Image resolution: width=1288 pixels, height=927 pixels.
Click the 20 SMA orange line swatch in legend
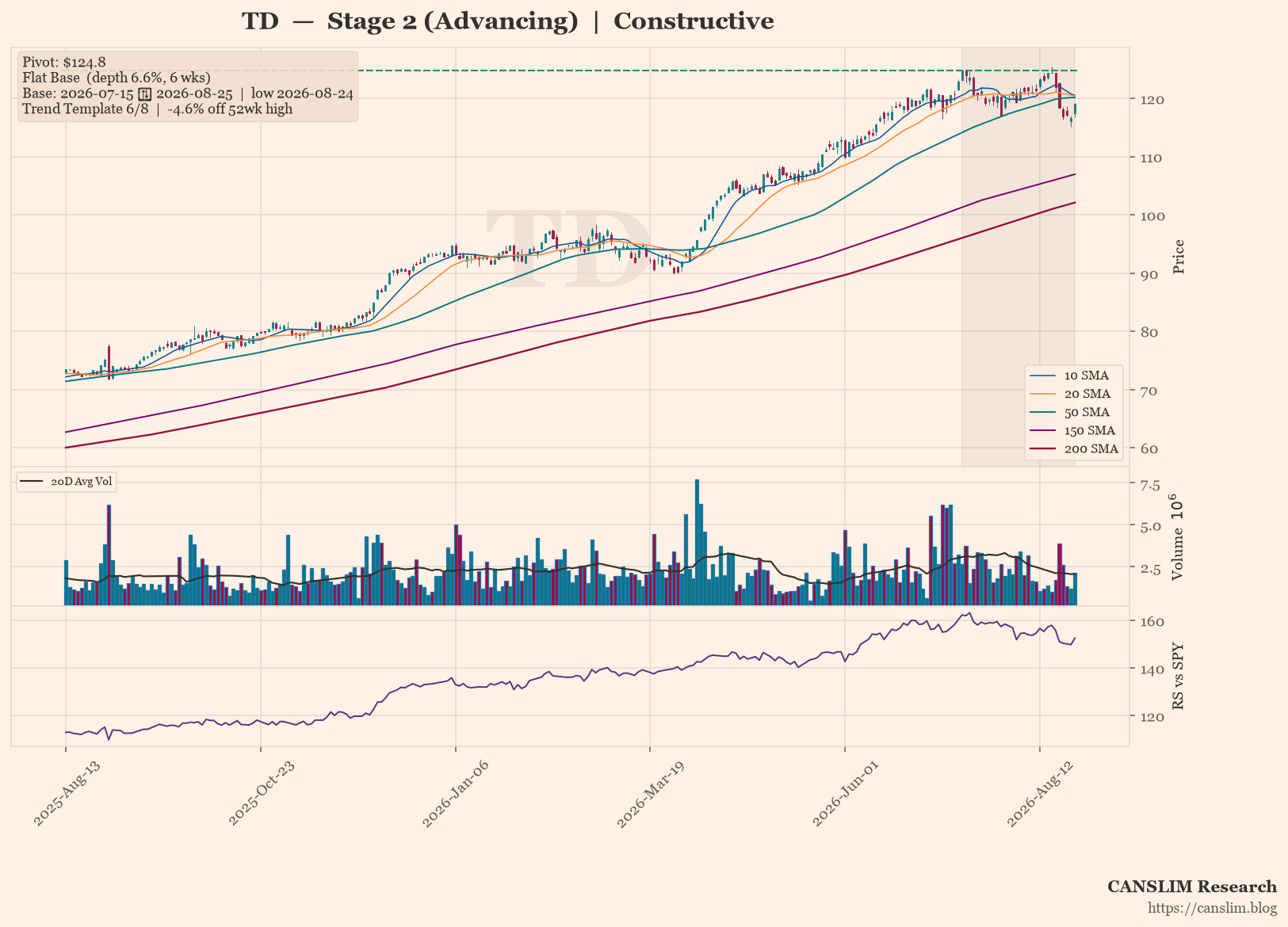click(1041, 394)
